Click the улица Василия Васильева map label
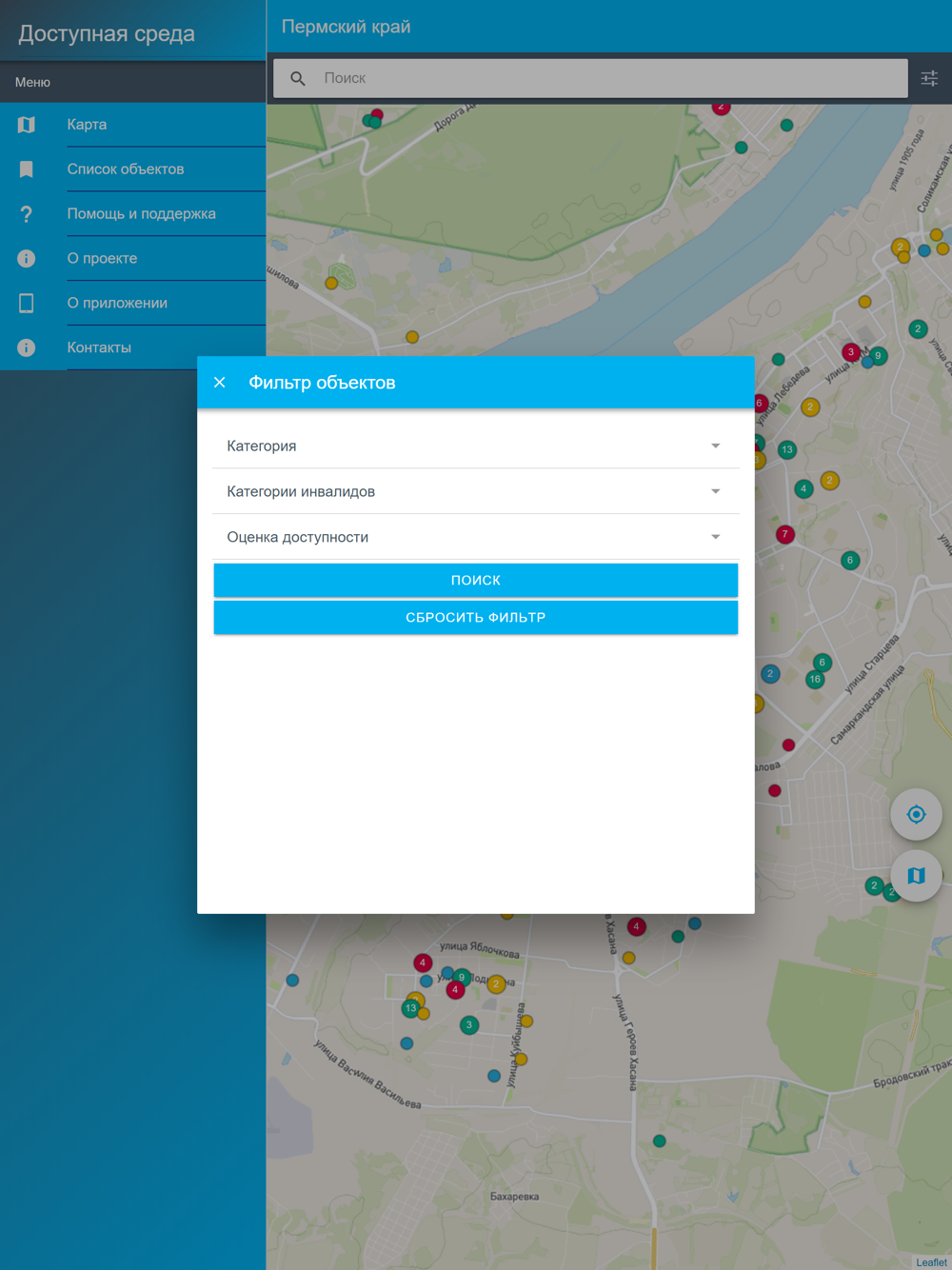Viewport: 952px width, 1270px height. tap(367, 1074)
